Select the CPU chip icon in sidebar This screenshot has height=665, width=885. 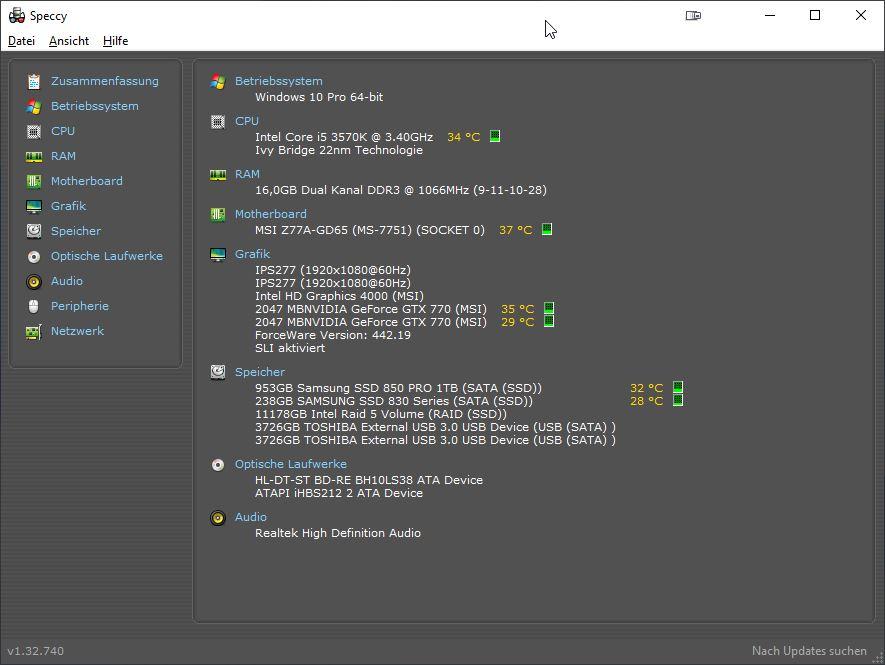[34, 131]
